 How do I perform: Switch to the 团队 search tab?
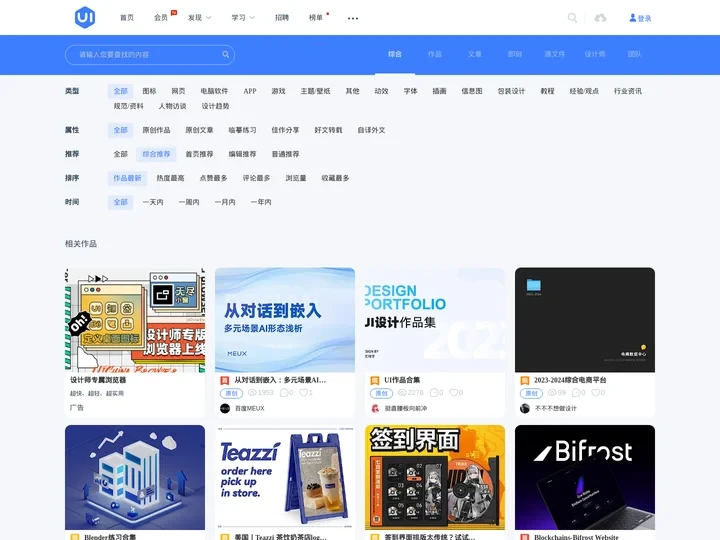tap(635, 54)
